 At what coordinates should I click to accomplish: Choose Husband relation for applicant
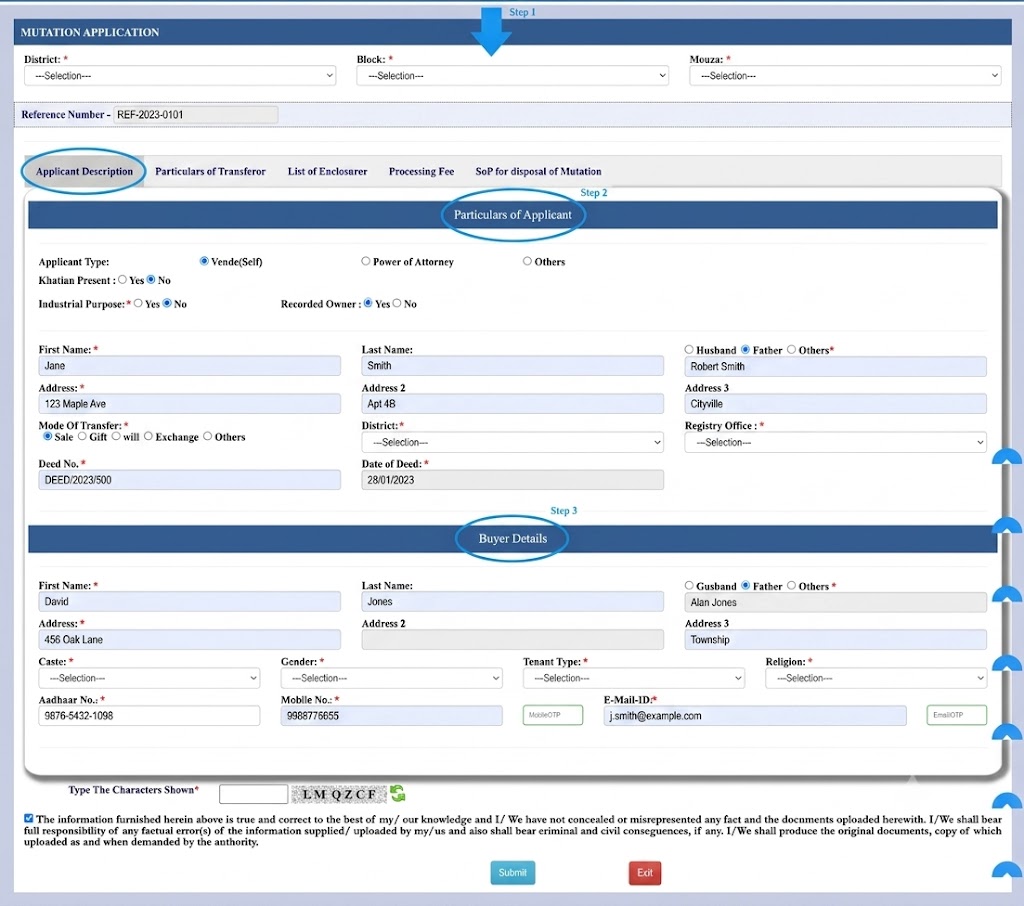689,349
